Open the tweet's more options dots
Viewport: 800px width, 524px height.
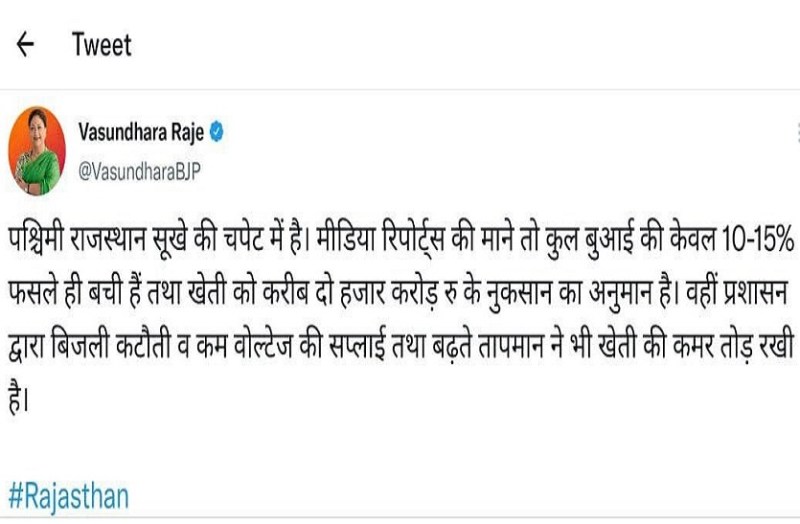tap(796, 131)
